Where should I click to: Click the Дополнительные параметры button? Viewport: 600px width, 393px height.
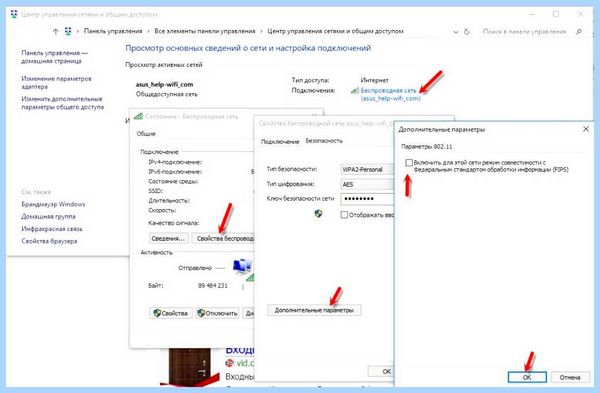tap(314, 310)
